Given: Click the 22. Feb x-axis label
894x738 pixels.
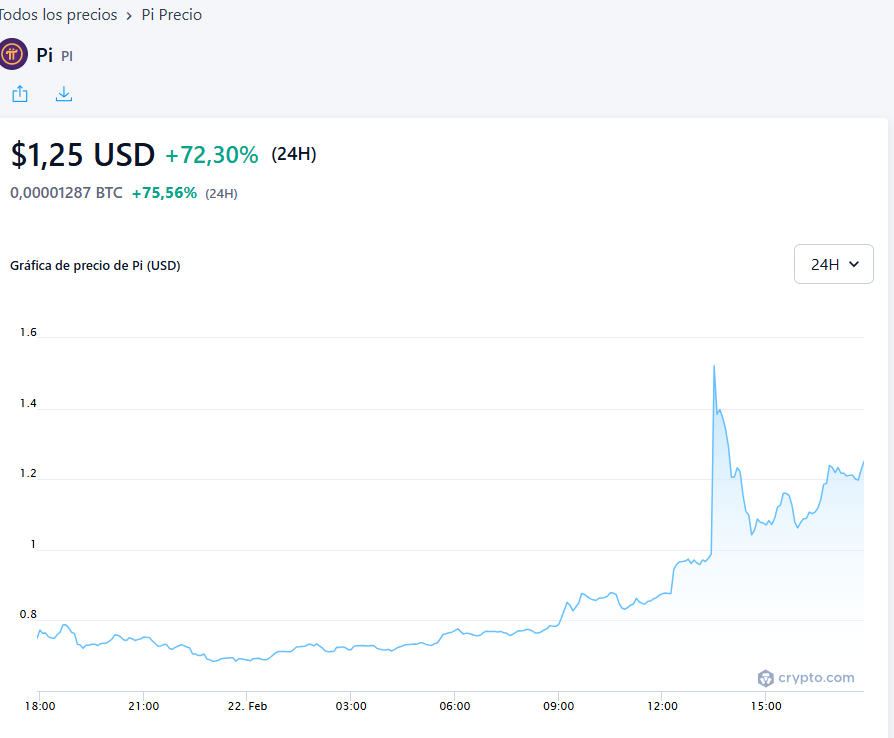Looking at the screenshot, I should click(x=247, y=706).
